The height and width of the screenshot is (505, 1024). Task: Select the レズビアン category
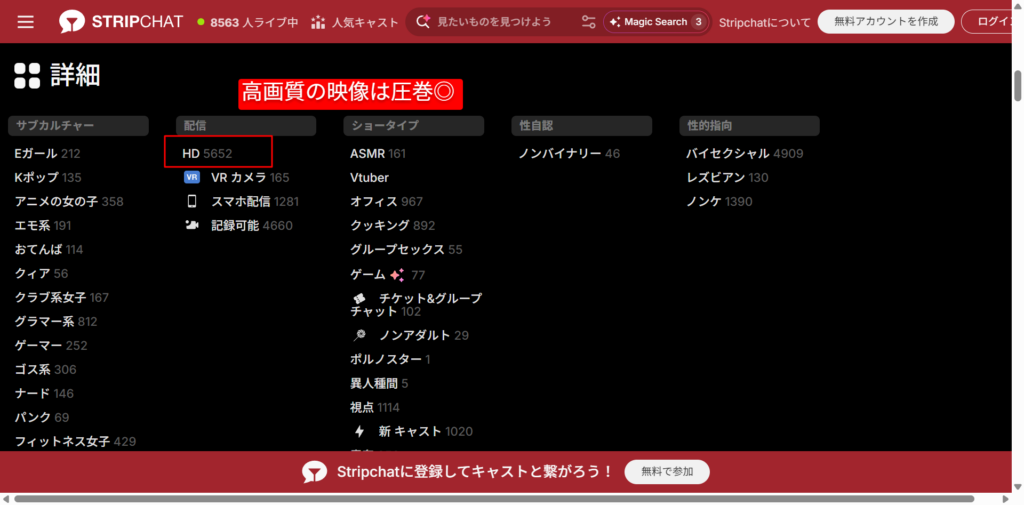point(727,178)
